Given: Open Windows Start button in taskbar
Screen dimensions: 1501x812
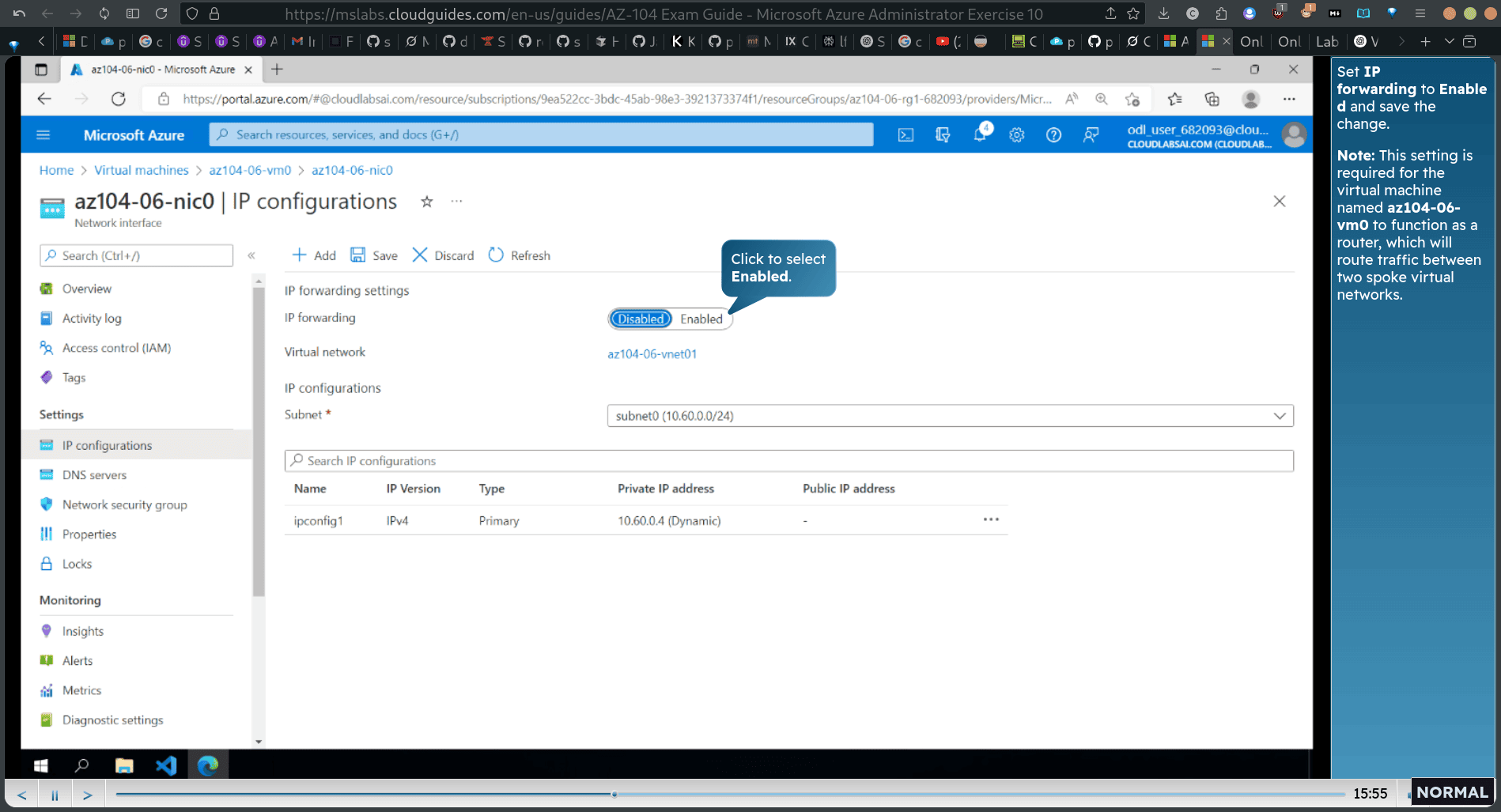Looking at the screenshot, I should click(x=41, y=765).
